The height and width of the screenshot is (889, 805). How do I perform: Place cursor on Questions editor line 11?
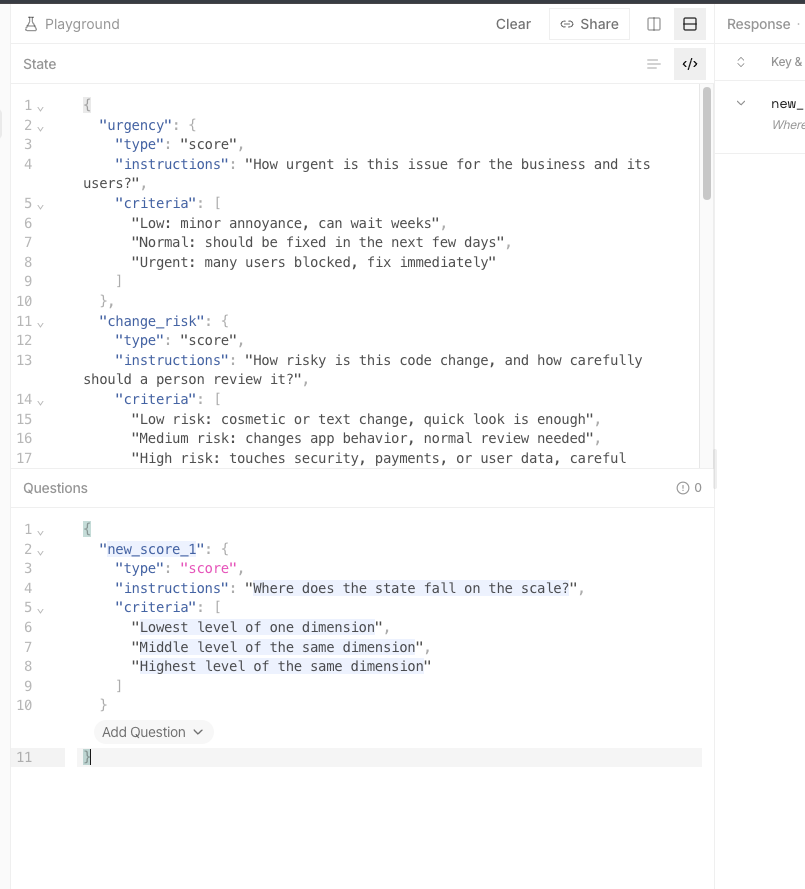pyautogui.click(x=389, y=757)
